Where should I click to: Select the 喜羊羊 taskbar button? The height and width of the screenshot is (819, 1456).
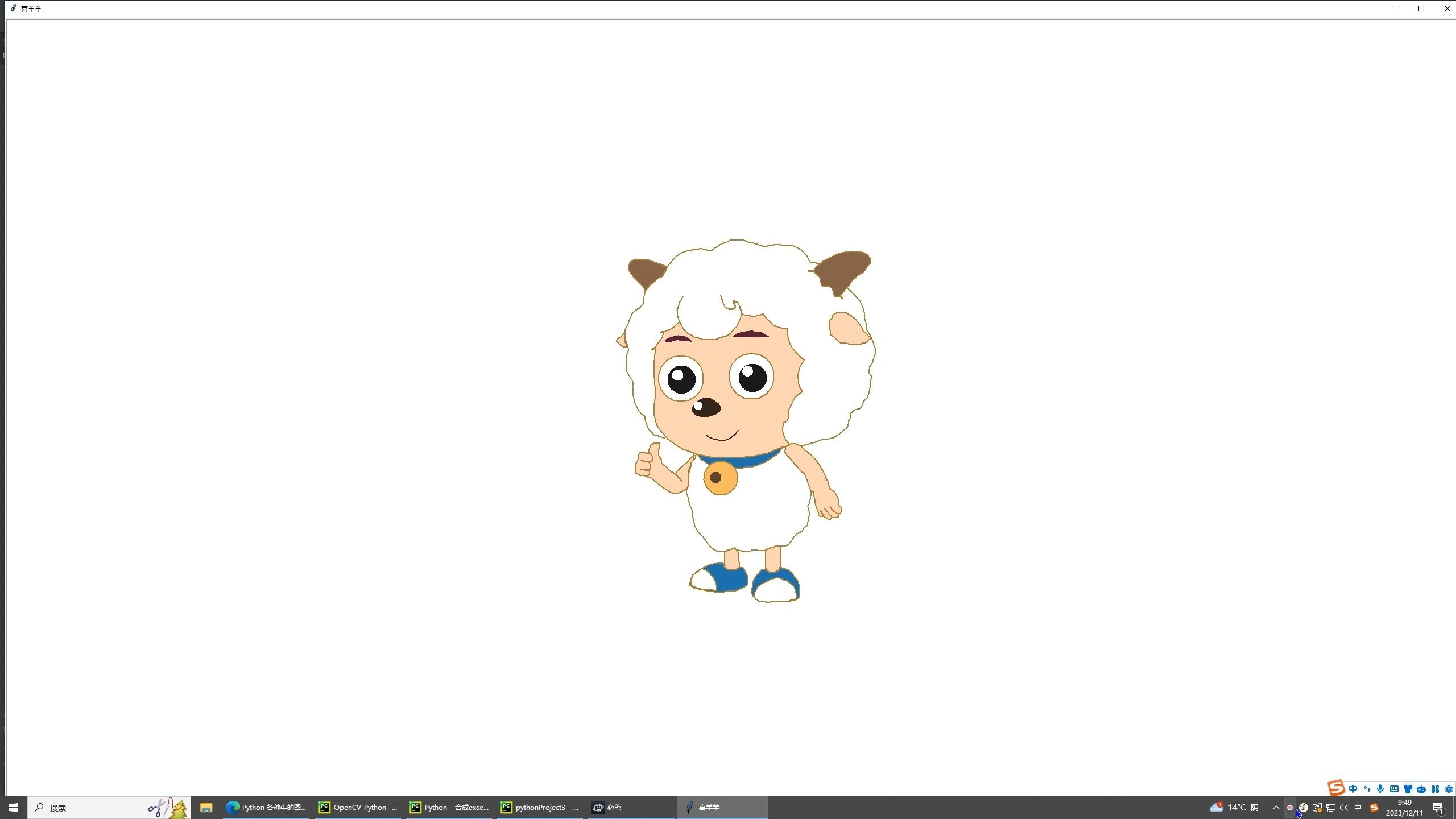pyautogui.click(x=722, y=808)
